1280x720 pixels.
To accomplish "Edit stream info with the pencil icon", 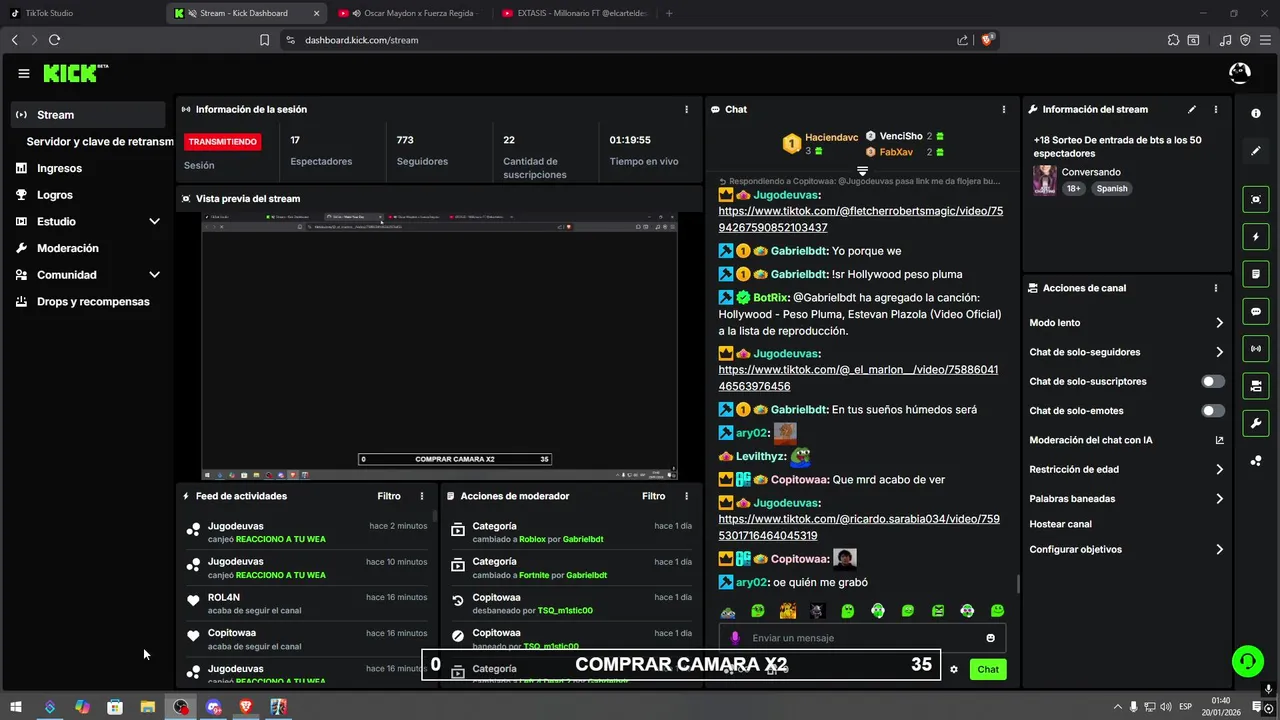I will (x=1191, y=109).
